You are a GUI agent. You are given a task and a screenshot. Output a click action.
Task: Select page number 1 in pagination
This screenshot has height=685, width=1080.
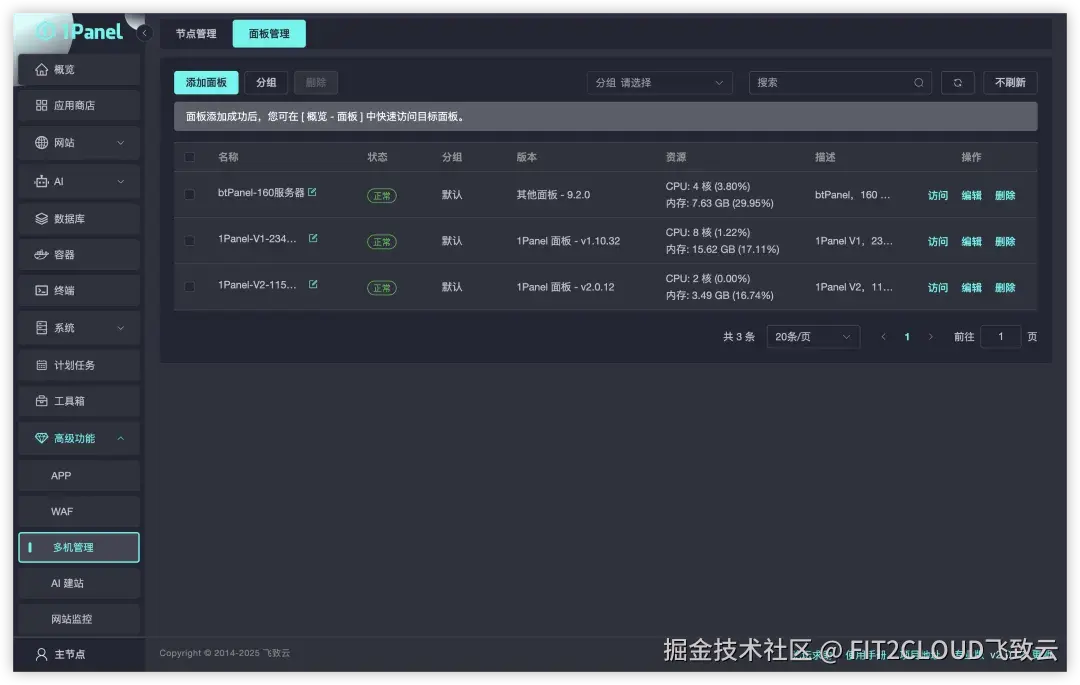907,337
